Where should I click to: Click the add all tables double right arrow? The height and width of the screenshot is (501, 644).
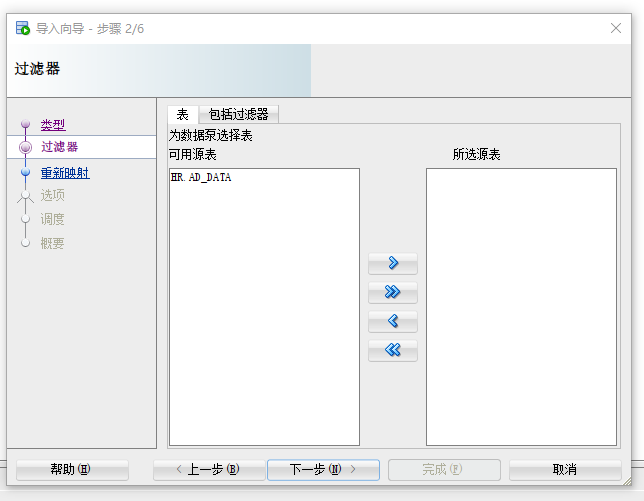tap(393, 293)
